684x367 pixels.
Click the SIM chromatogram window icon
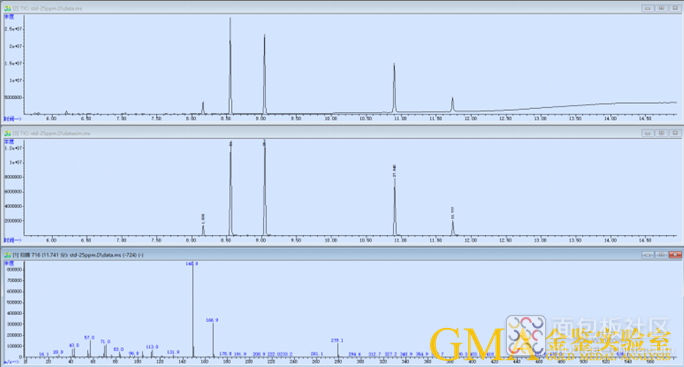click(x=7, y=133)
